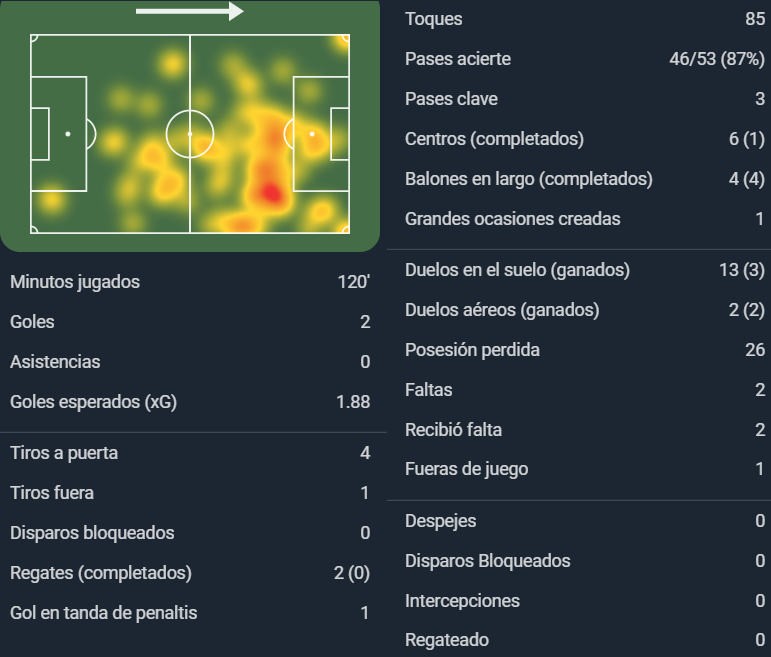
Task: Click the Goles esperados (xG) label
Action: pyautogui.click(x=93, y=402)
